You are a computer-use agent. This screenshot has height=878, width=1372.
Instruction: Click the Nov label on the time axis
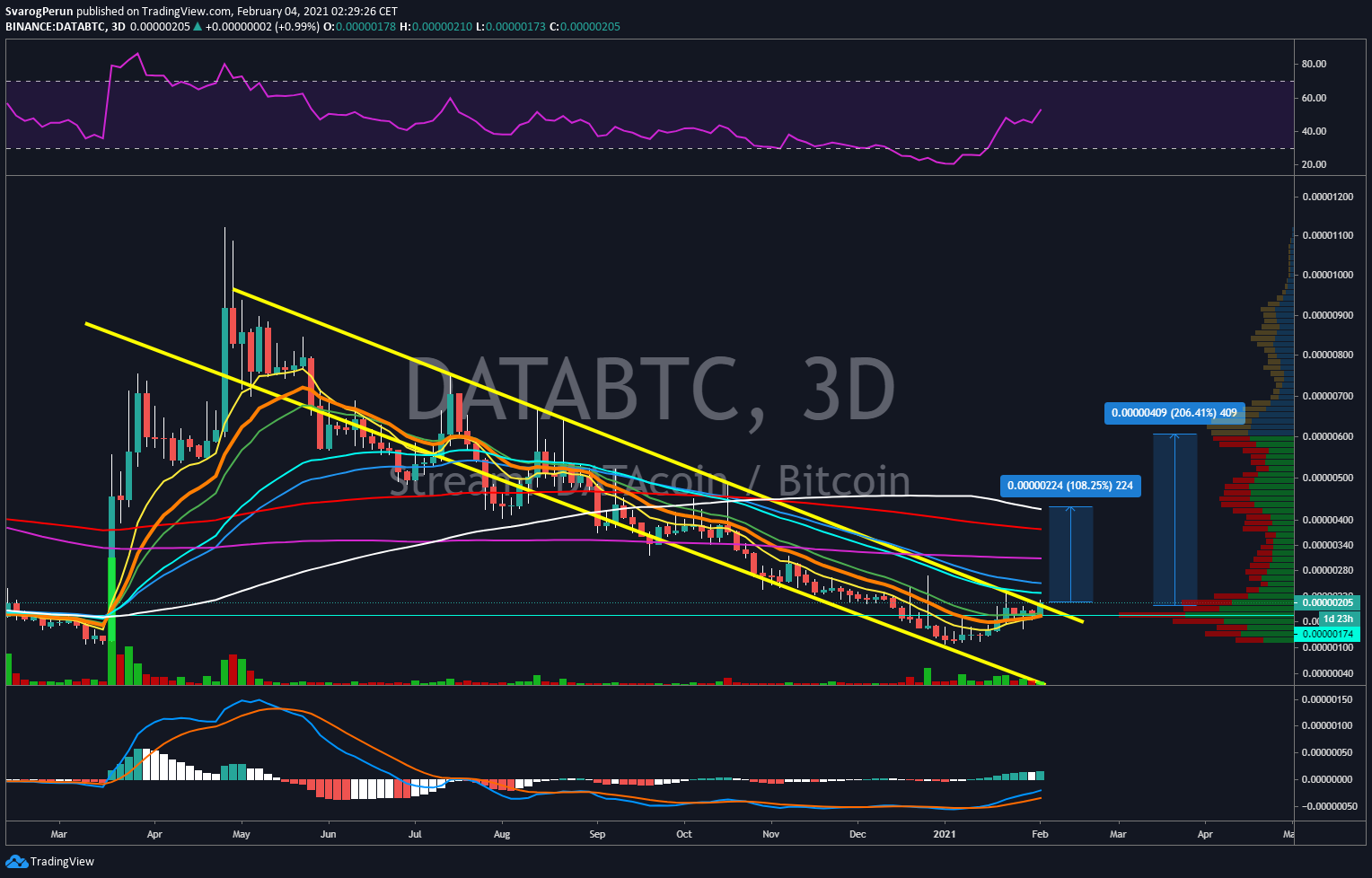pos(770,834)
